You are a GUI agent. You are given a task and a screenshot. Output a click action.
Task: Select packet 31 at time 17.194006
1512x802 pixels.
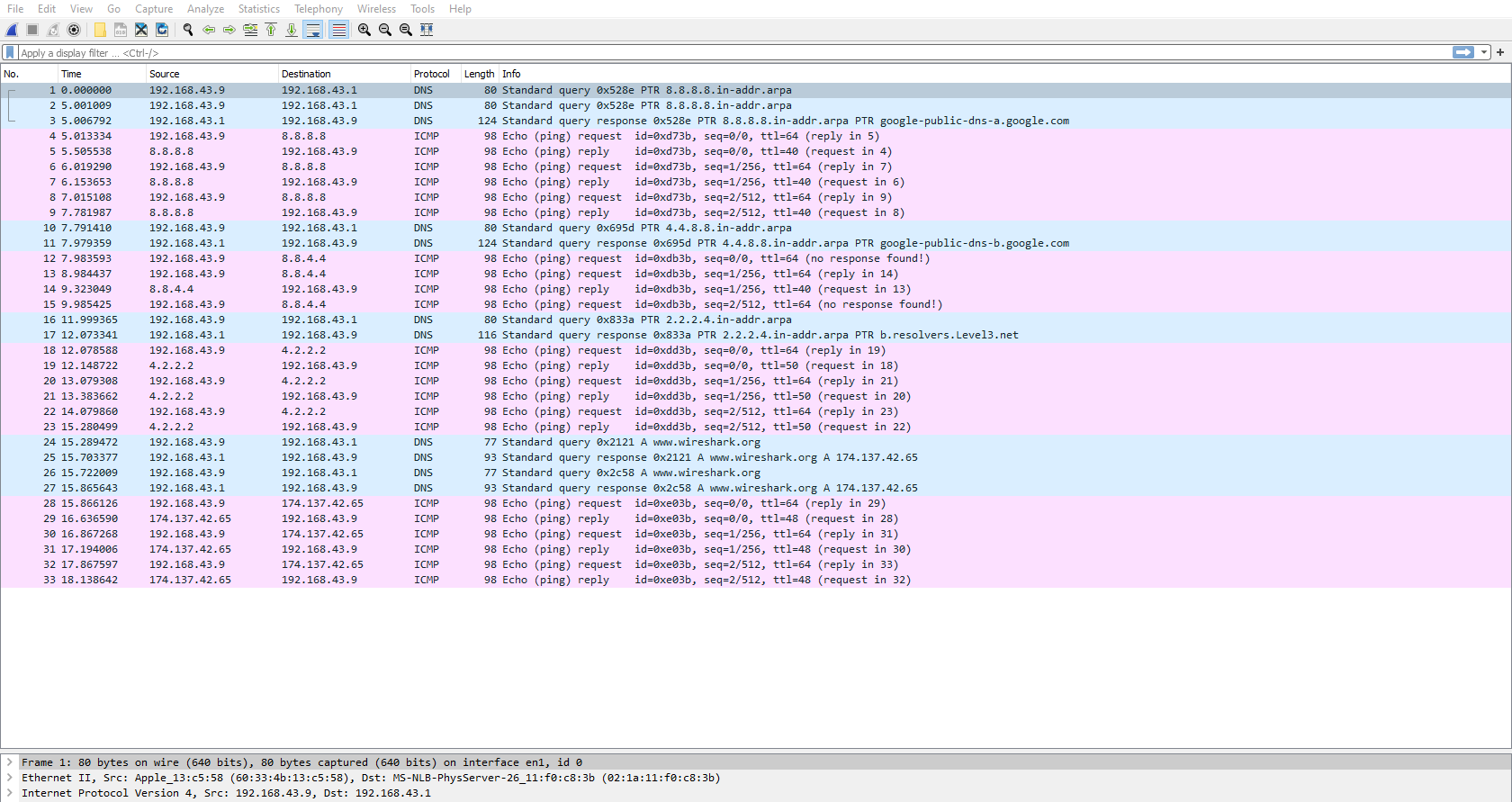coord(756,549)
